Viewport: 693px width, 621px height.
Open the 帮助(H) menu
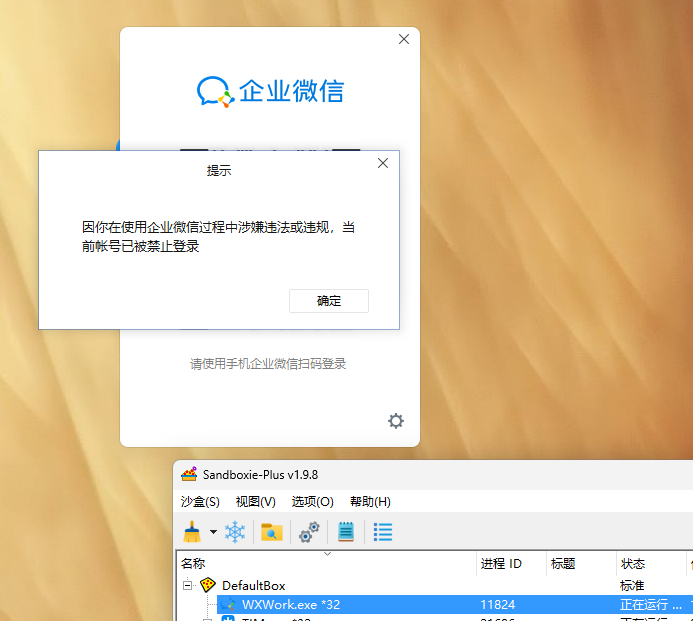pyautogui.click(x=370, y=502)
